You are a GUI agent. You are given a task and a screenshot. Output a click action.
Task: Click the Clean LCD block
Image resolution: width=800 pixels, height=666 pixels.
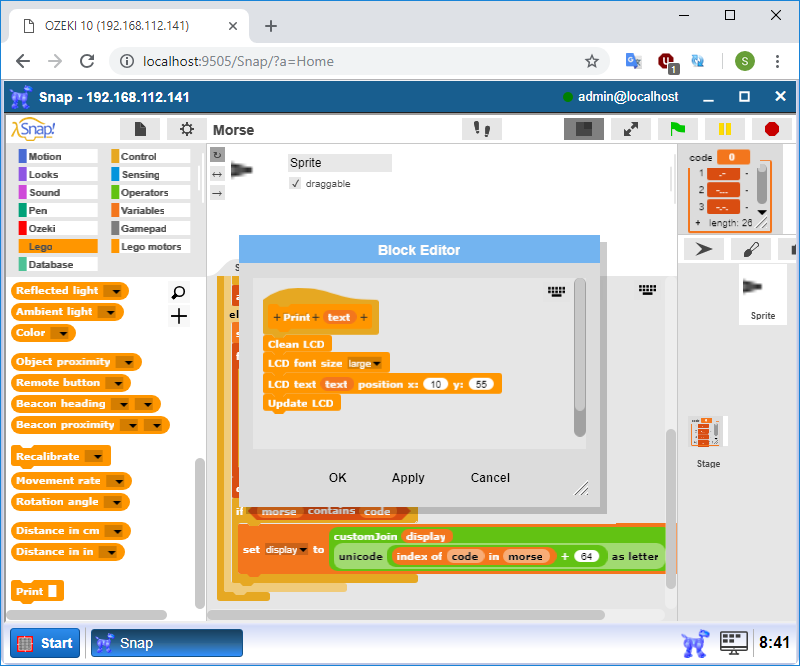tap(296, 344)
